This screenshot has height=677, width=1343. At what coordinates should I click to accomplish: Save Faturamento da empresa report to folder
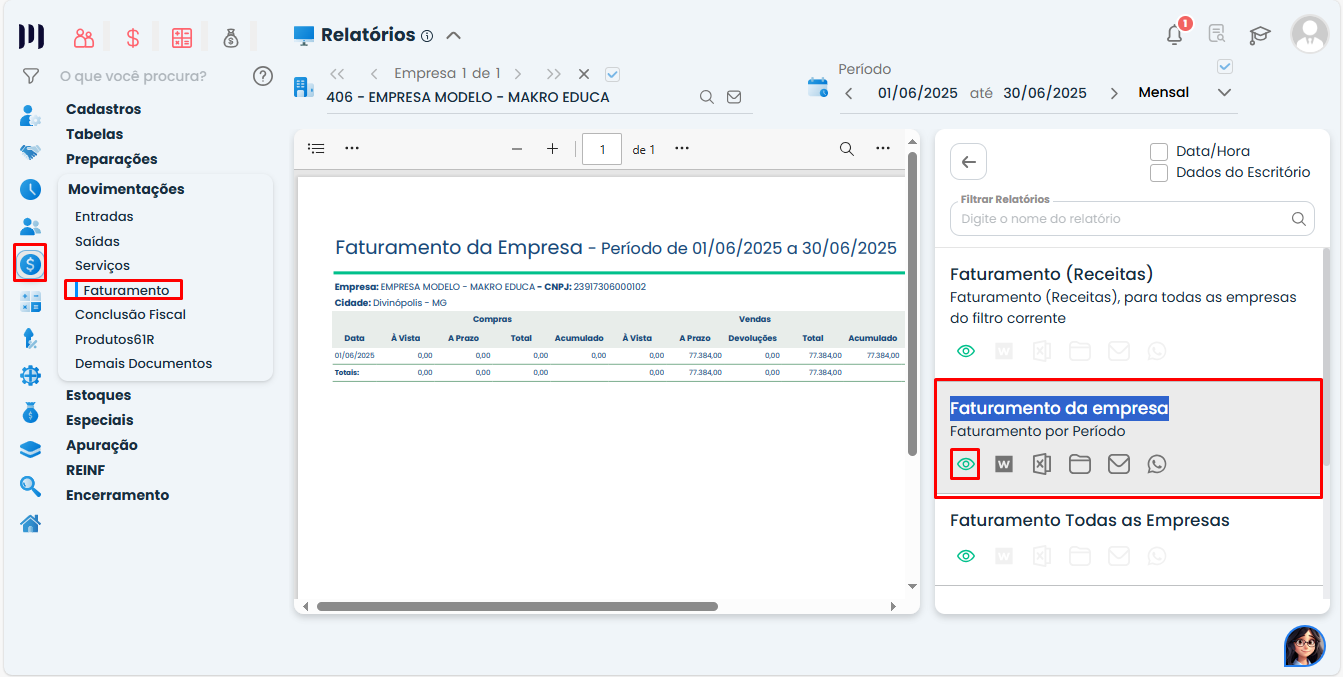pyautogui.click(x=1080, y=463)
